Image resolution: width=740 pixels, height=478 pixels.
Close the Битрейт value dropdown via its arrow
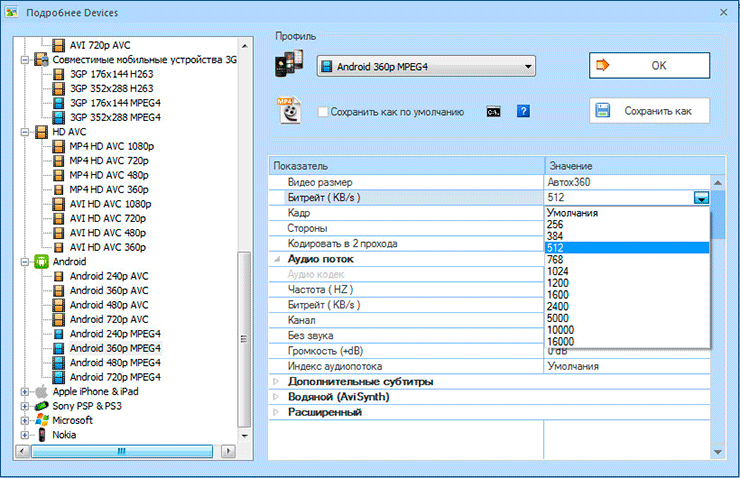click(701, 198)
